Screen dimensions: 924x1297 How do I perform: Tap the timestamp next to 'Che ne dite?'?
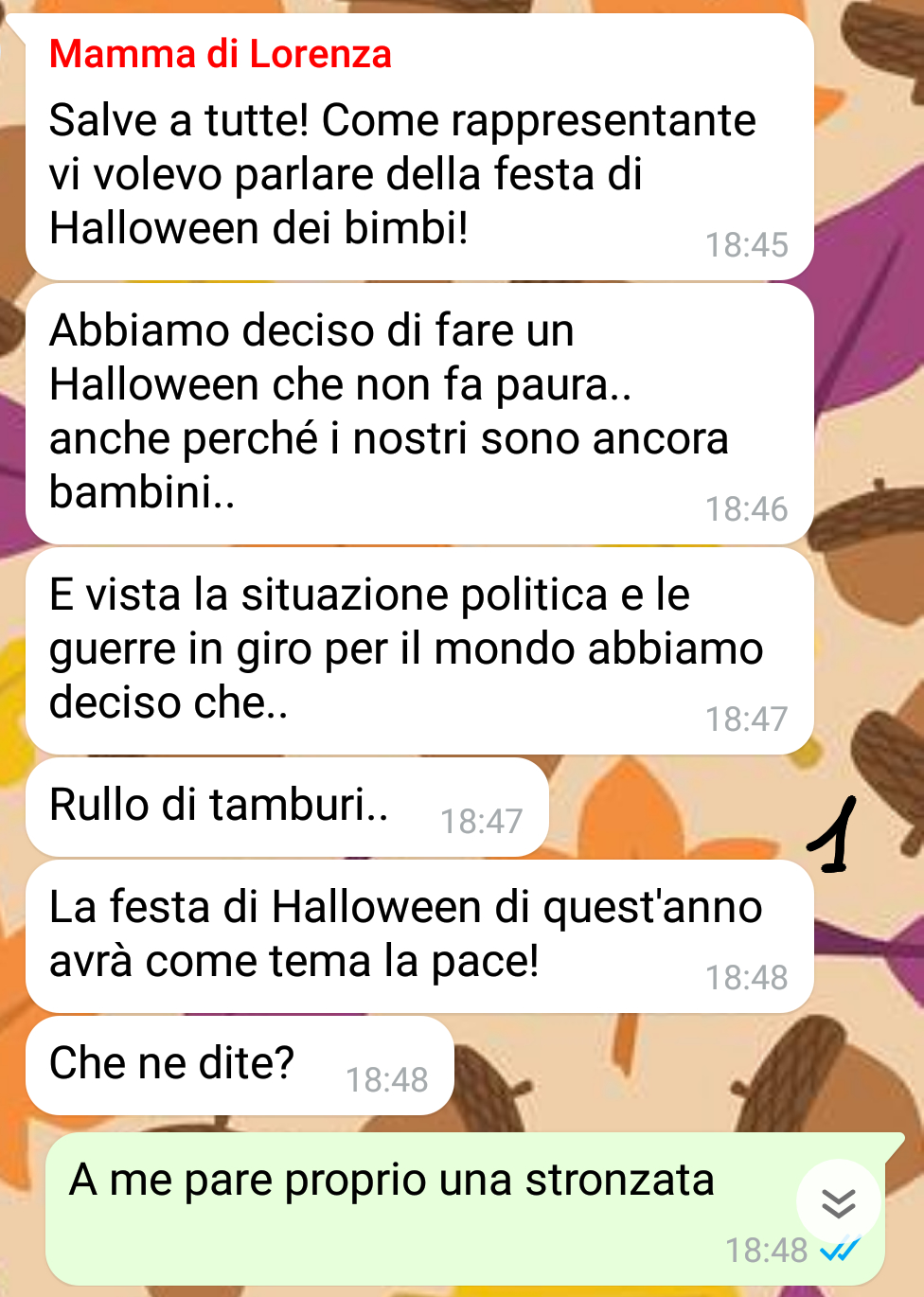[x=386, y=1079]
